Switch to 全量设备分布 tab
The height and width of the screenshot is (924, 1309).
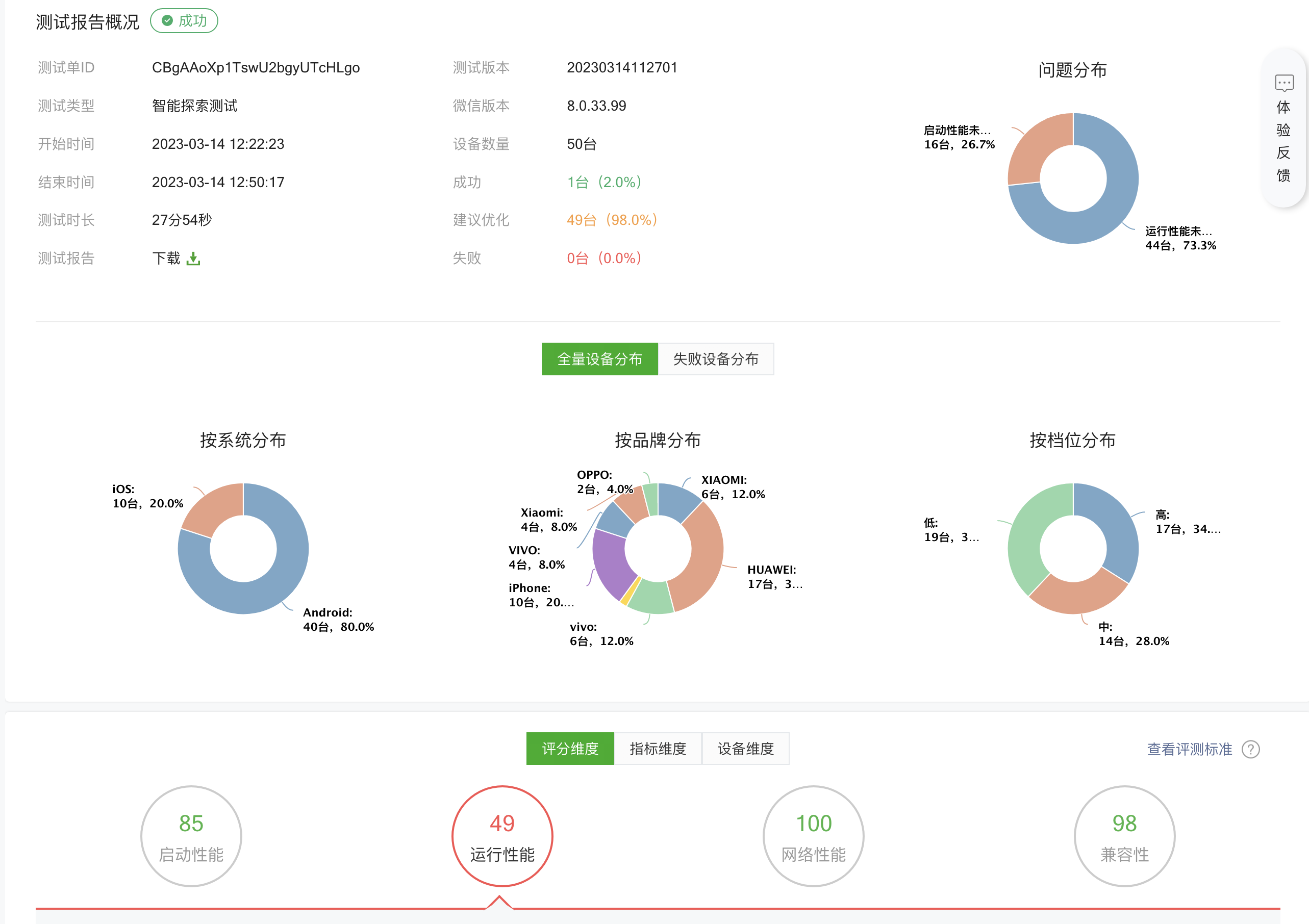[x=599, y=359]
